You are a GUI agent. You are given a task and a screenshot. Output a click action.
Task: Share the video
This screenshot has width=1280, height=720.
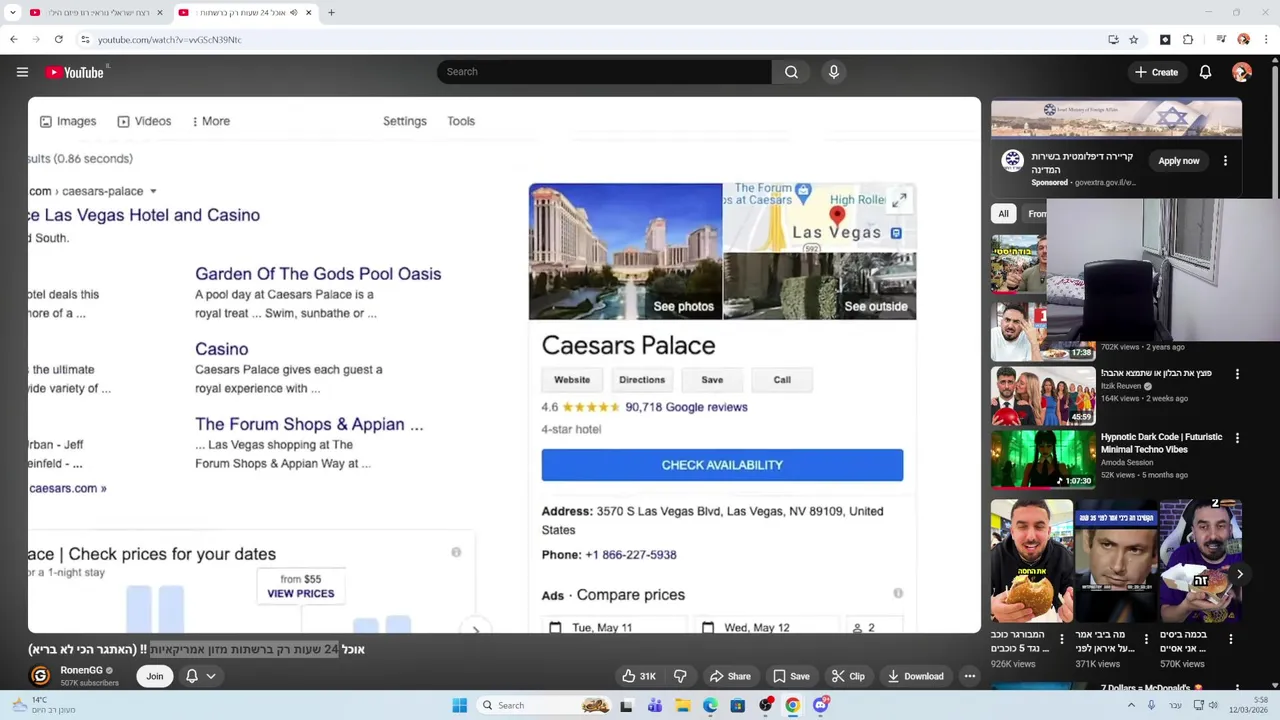point(729,676)
